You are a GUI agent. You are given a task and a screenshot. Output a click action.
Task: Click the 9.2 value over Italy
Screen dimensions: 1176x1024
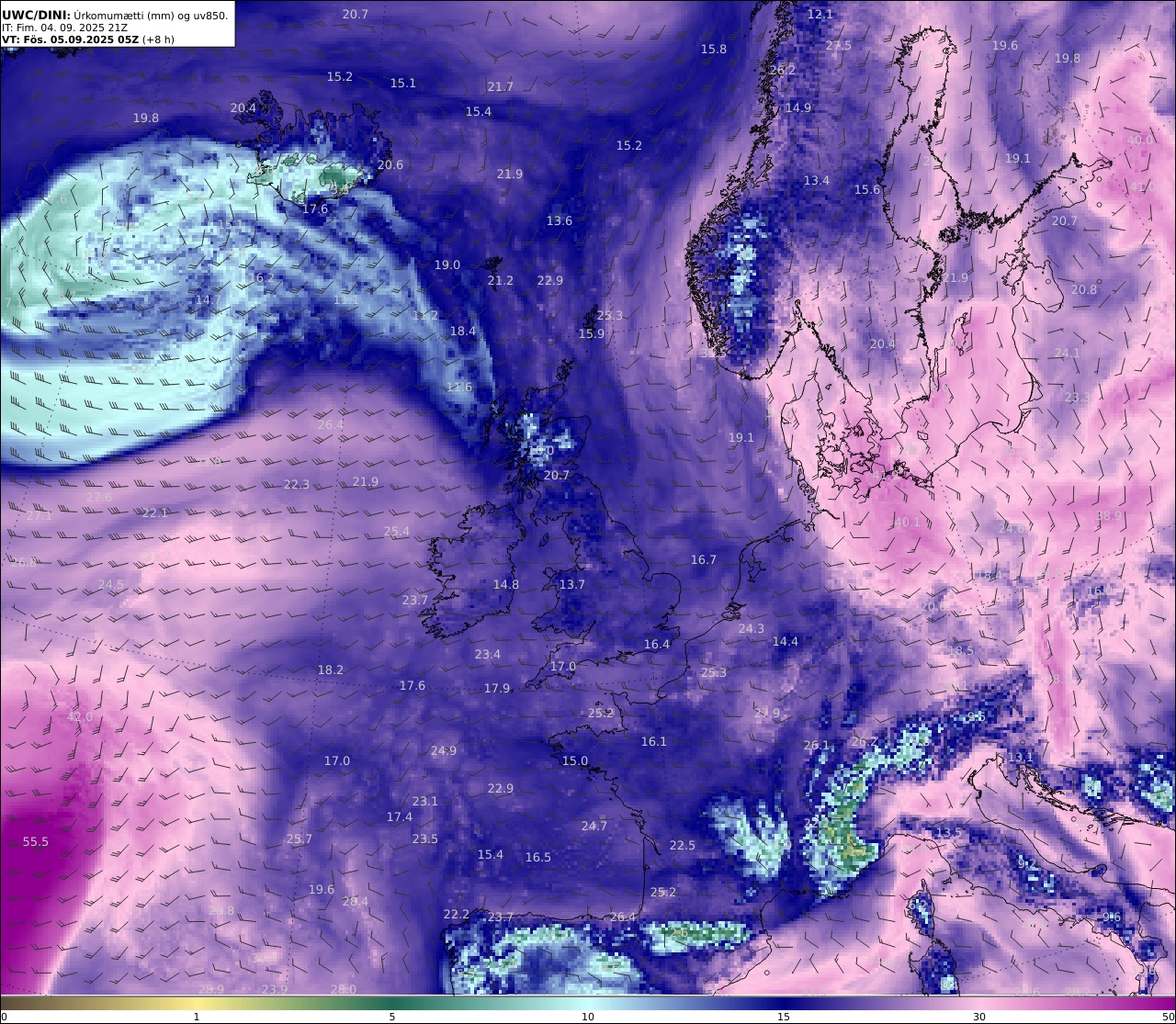[x=1027, y=863]
